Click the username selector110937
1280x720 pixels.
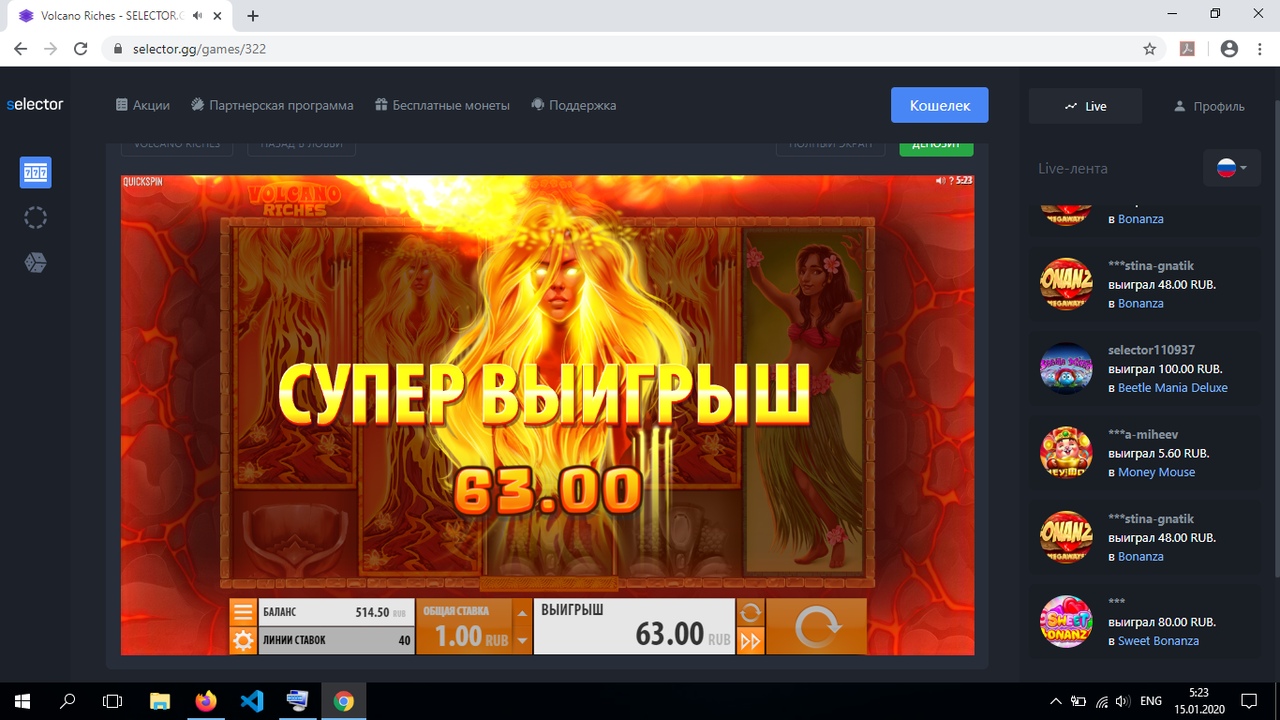[x=1151, y=350]
